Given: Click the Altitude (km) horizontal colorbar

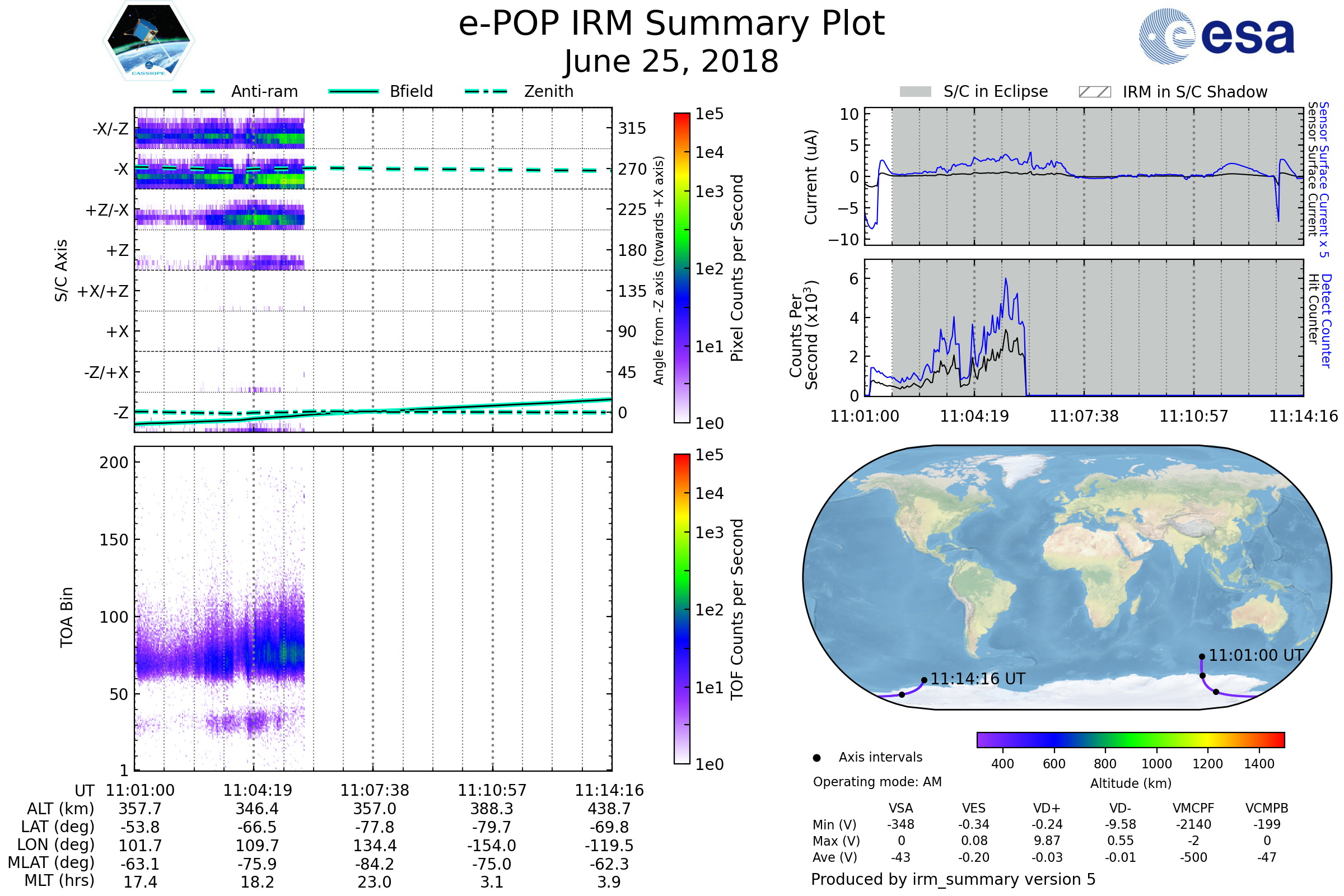Looking at the screenshot, I should (x=1130, y=739).
